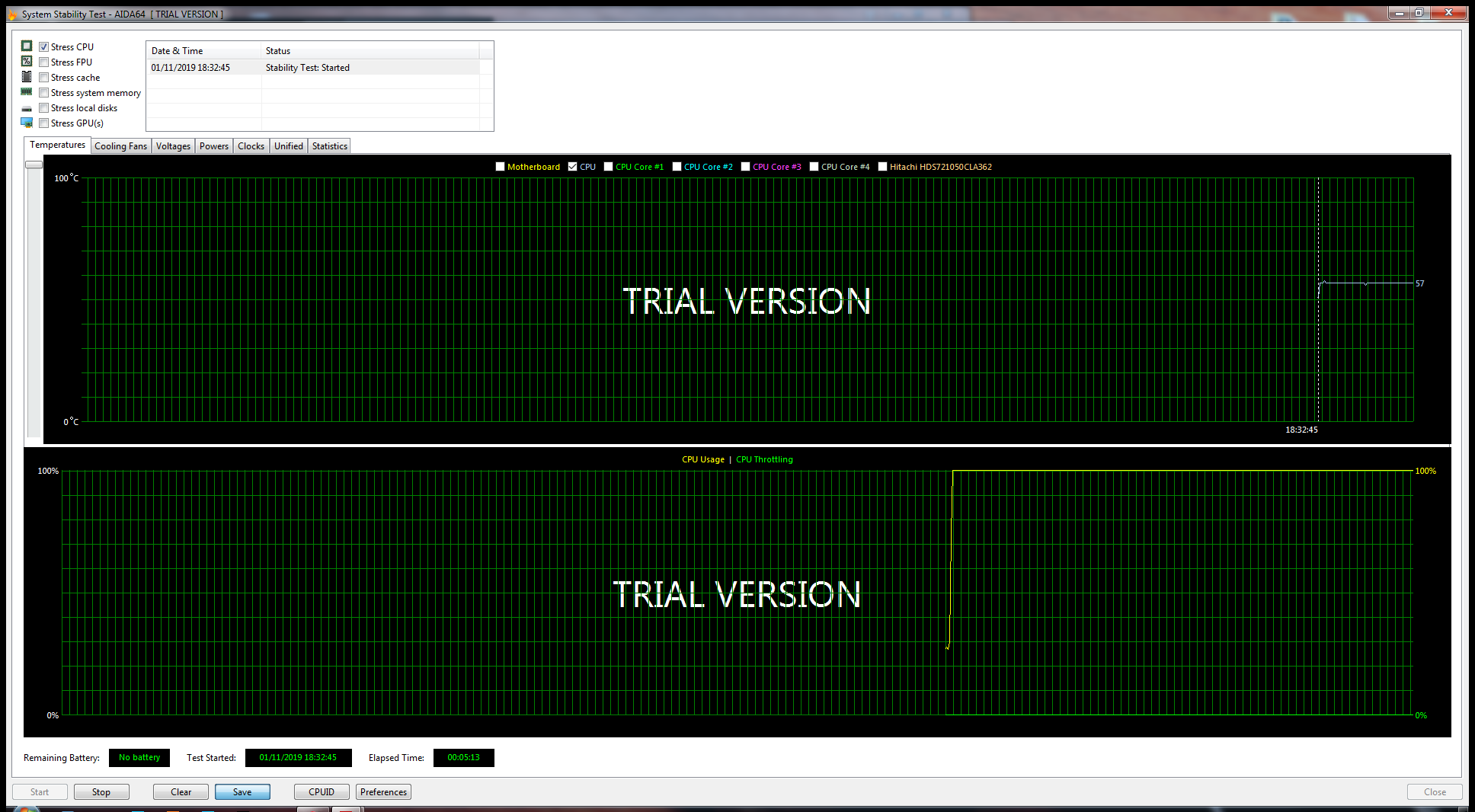Image resolution: width=1475 pixels, height=812 pixels.
Task: Click the CPU Usage legend label
Action: click(702, 459)
